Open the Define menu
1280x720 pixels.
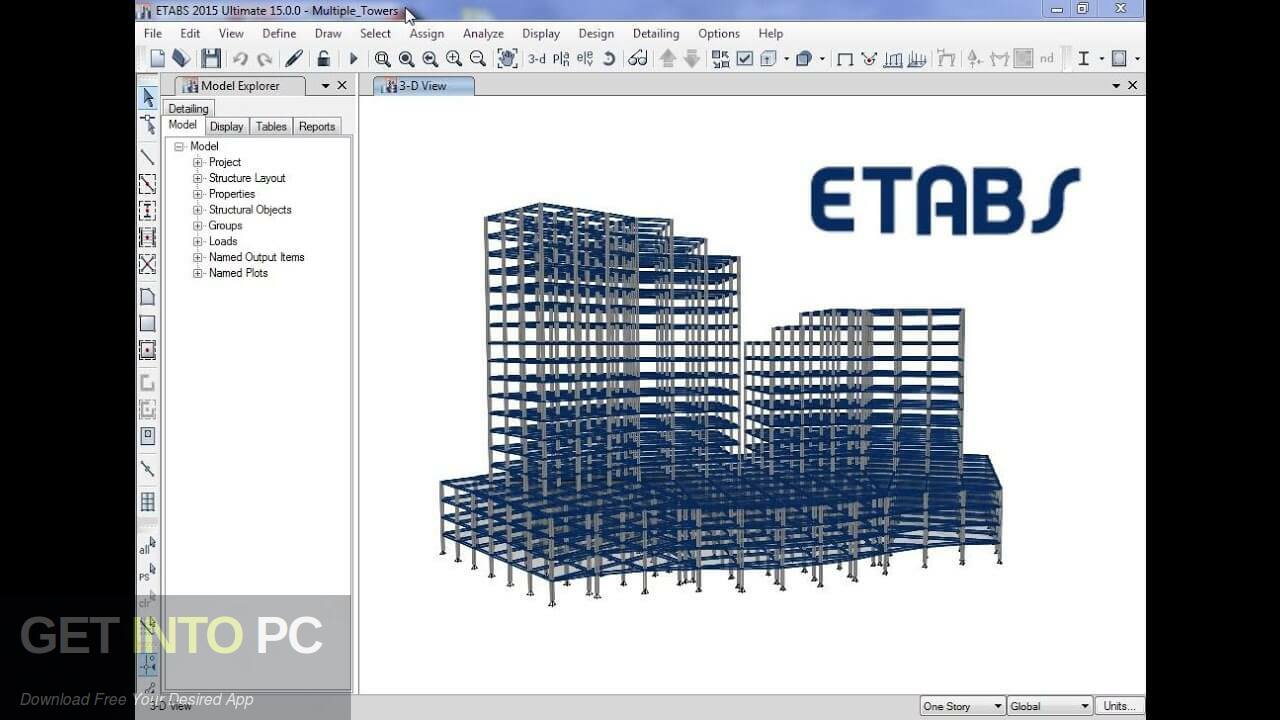tap(279, 33)
